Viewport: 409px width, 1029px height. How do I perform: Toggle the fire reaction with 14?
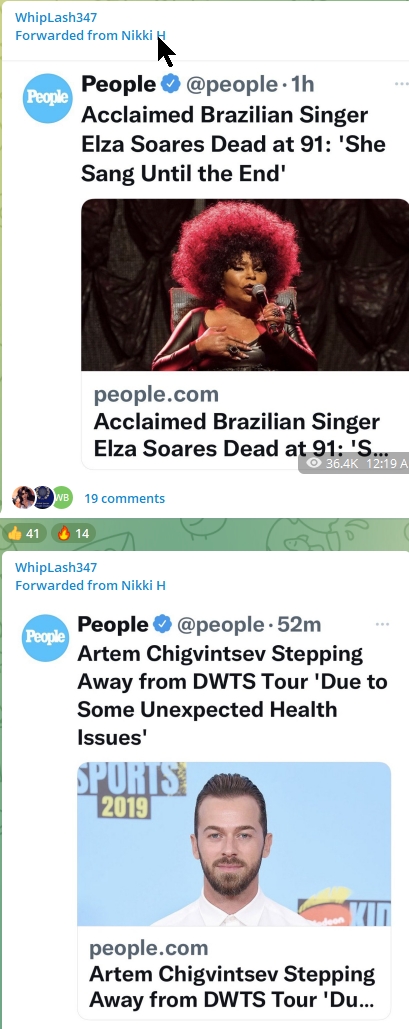tap(73, 534)
